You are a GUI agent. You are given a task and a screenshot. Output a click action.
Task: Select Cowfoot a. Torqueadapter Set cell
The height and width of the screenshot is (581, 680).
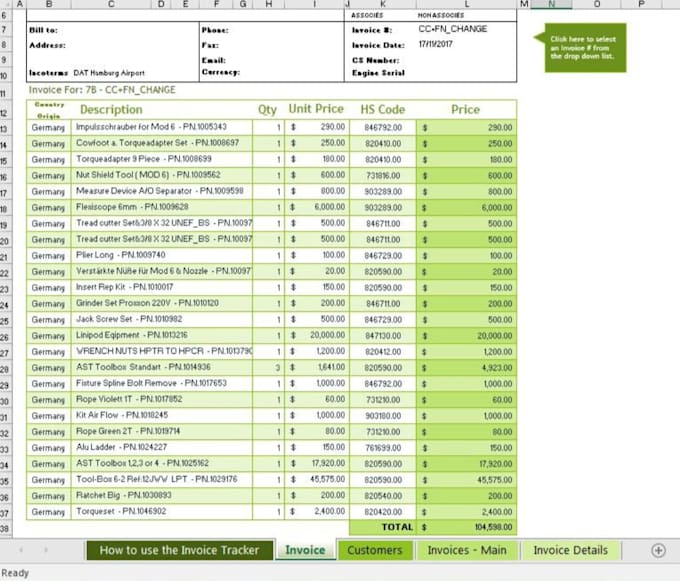click(x=161, y=143)
